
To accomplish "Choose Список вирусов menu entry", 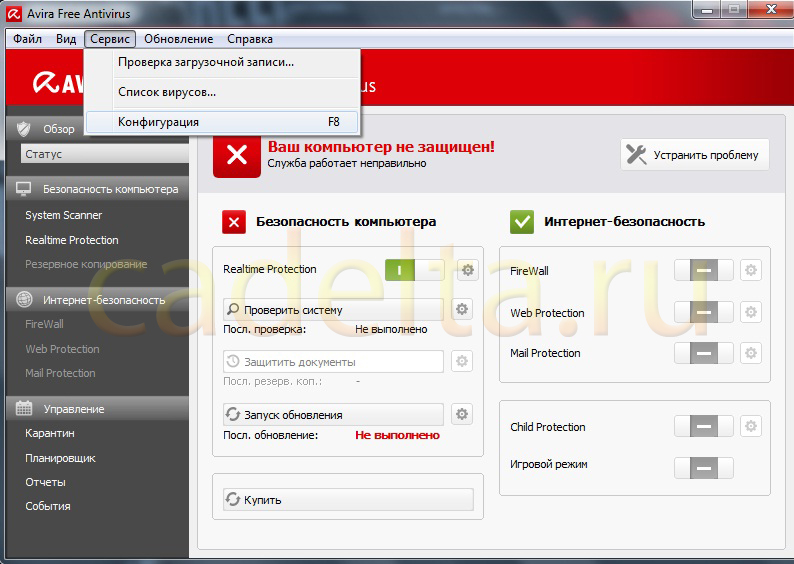I will 222,92.
